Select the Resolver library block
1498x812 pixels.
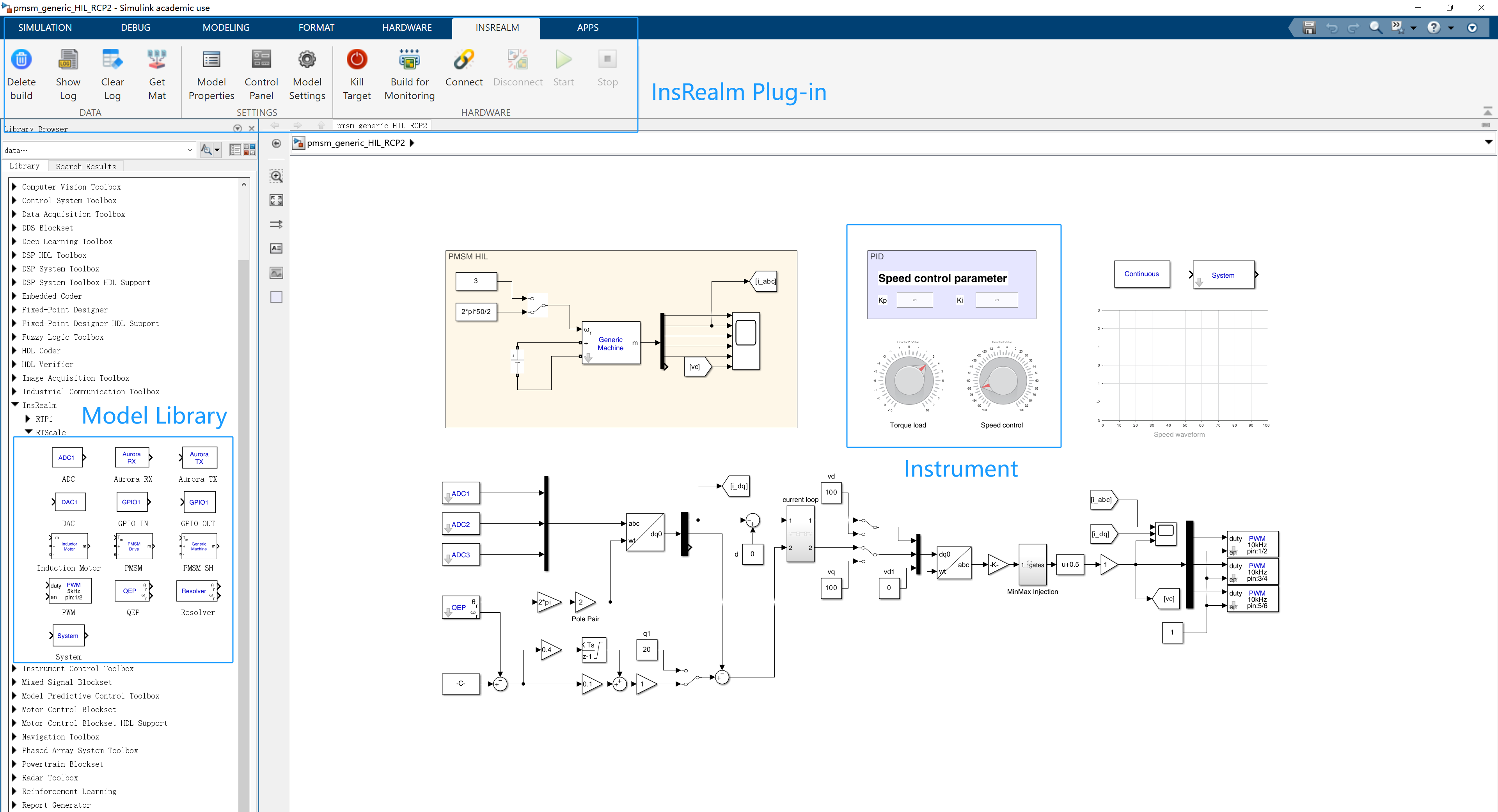198,591
